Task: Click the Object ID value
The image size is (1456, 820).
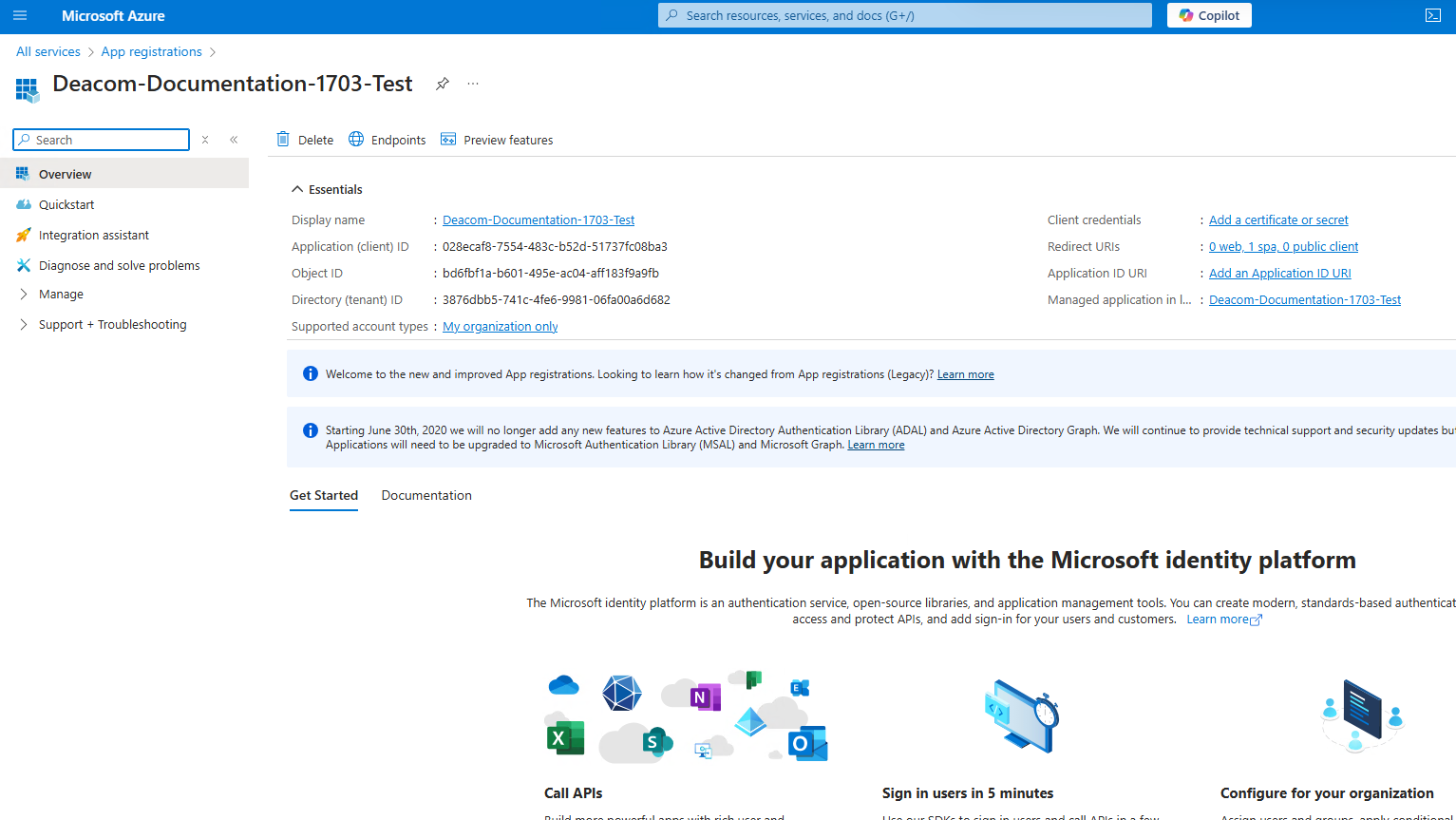Action: [551, 273]
